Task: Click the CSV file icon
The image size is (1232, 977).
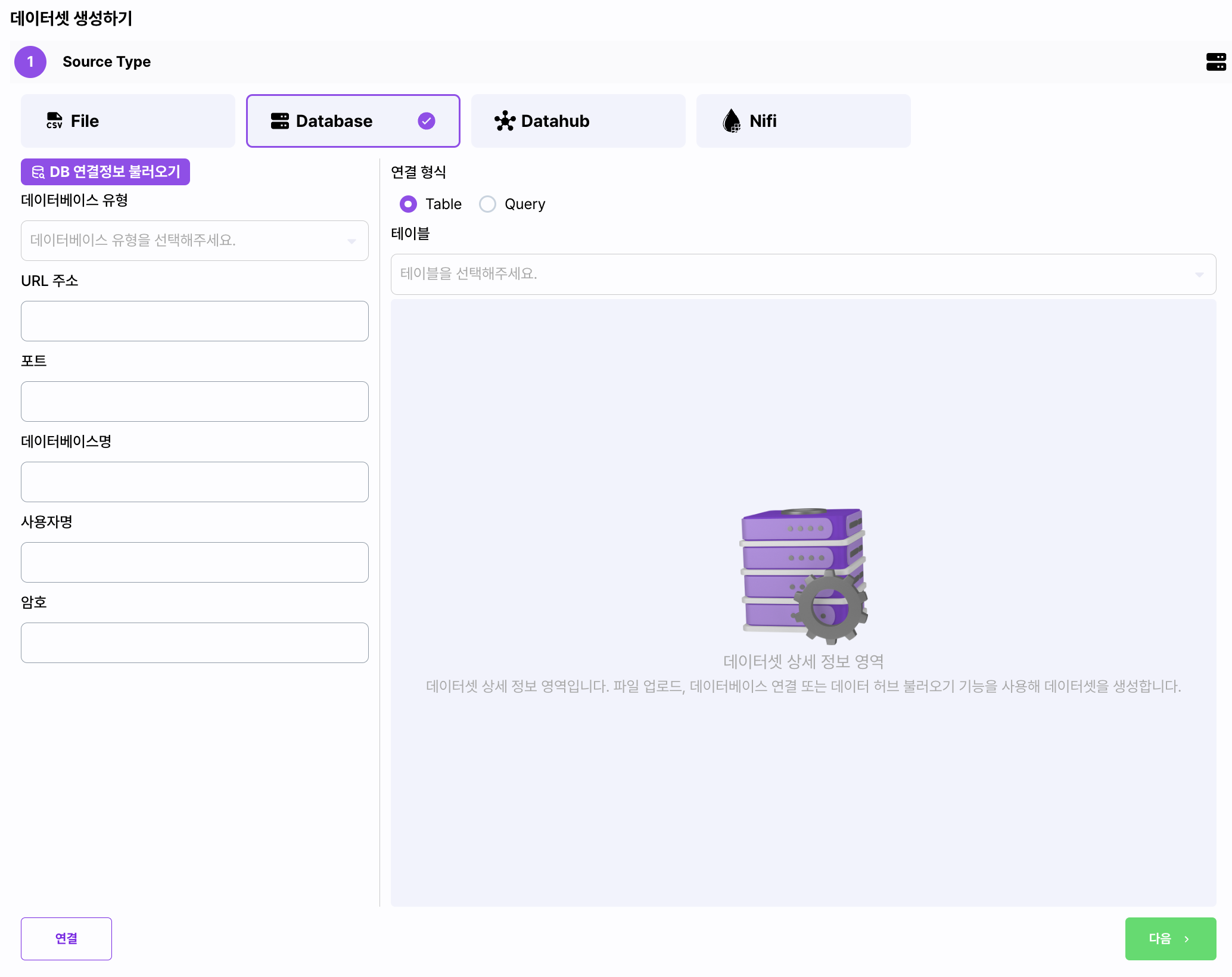Action: point(55,121)
